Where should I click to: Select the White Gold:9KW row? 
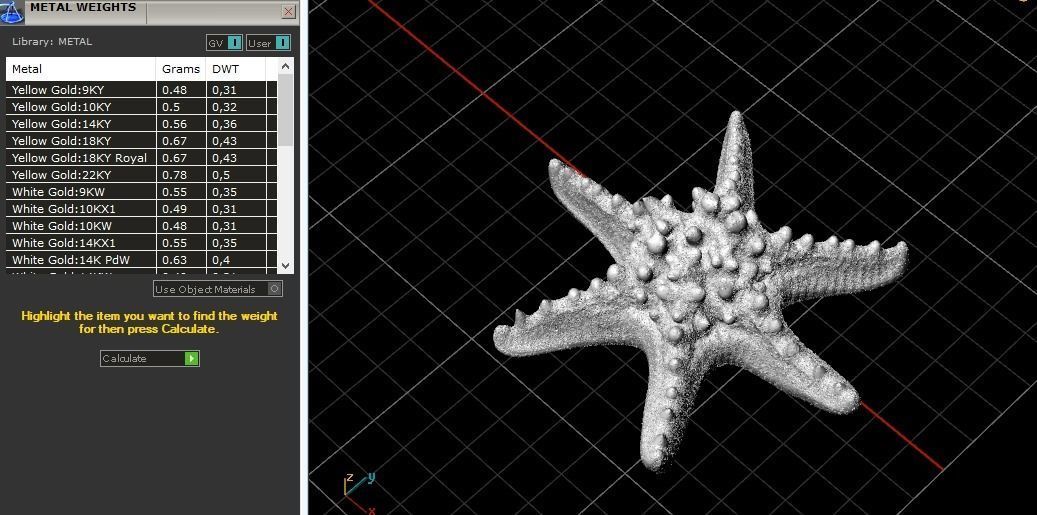pyautogui.click(x=142, y=192)
